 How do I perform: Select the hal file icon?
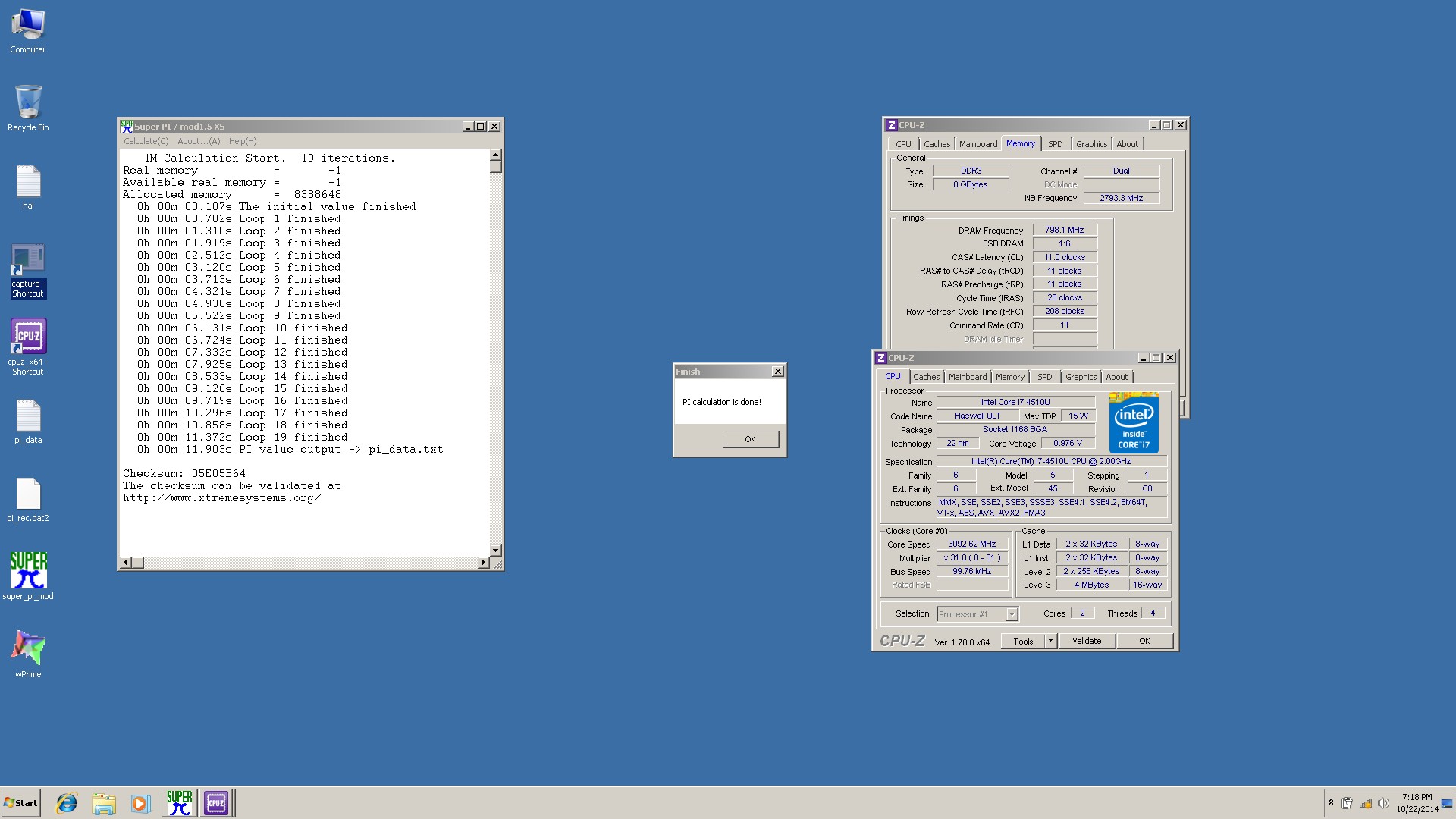pyautogui.click(x=28, y=187)
